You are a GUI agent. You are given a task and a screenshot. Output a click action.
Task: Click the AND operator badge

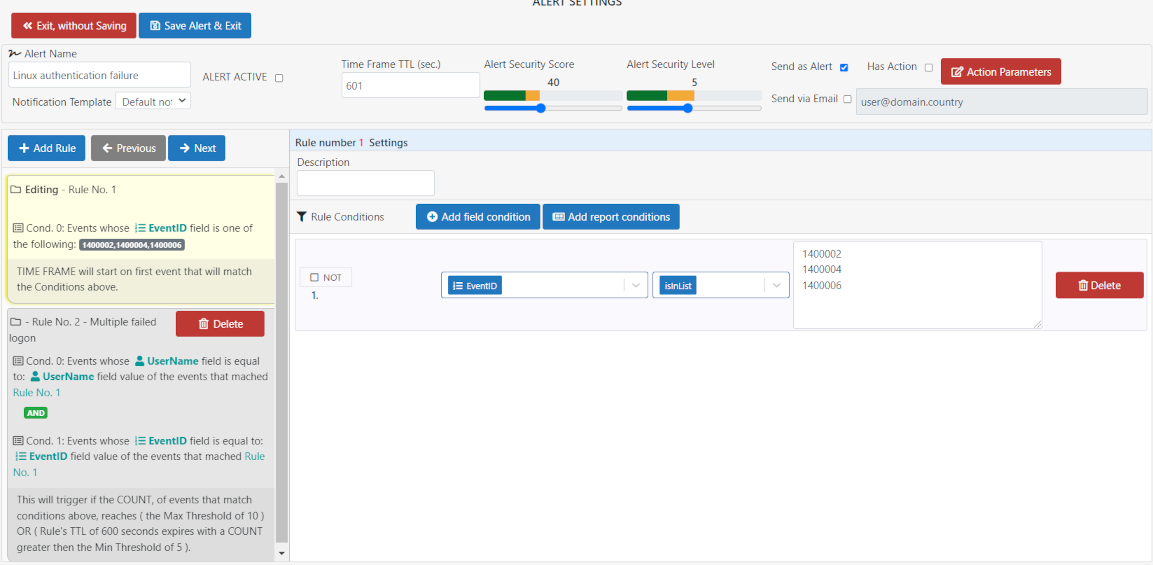(x=36, y=413)
